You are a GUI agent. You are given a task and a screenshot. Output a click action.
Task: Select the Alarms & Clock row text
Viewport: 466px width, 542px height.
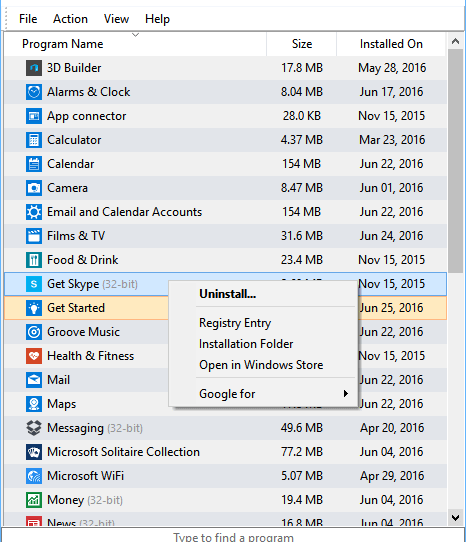tap(89, 92)
